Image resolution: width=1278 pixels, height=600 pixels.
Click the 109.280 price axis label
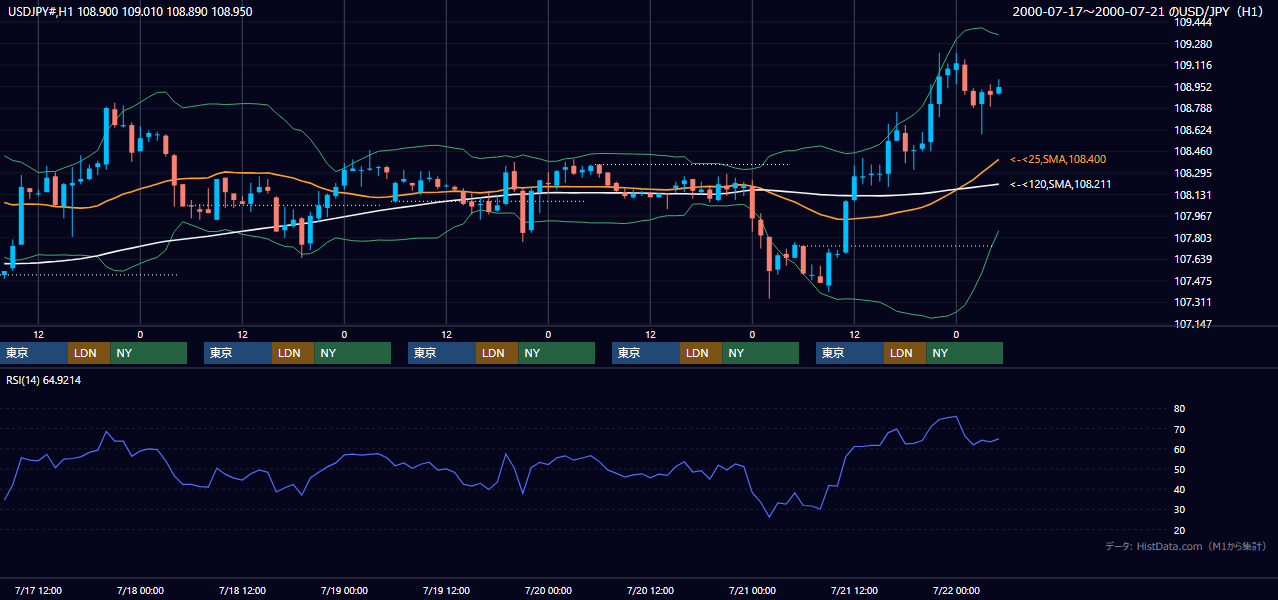[x=1193, y=44]
